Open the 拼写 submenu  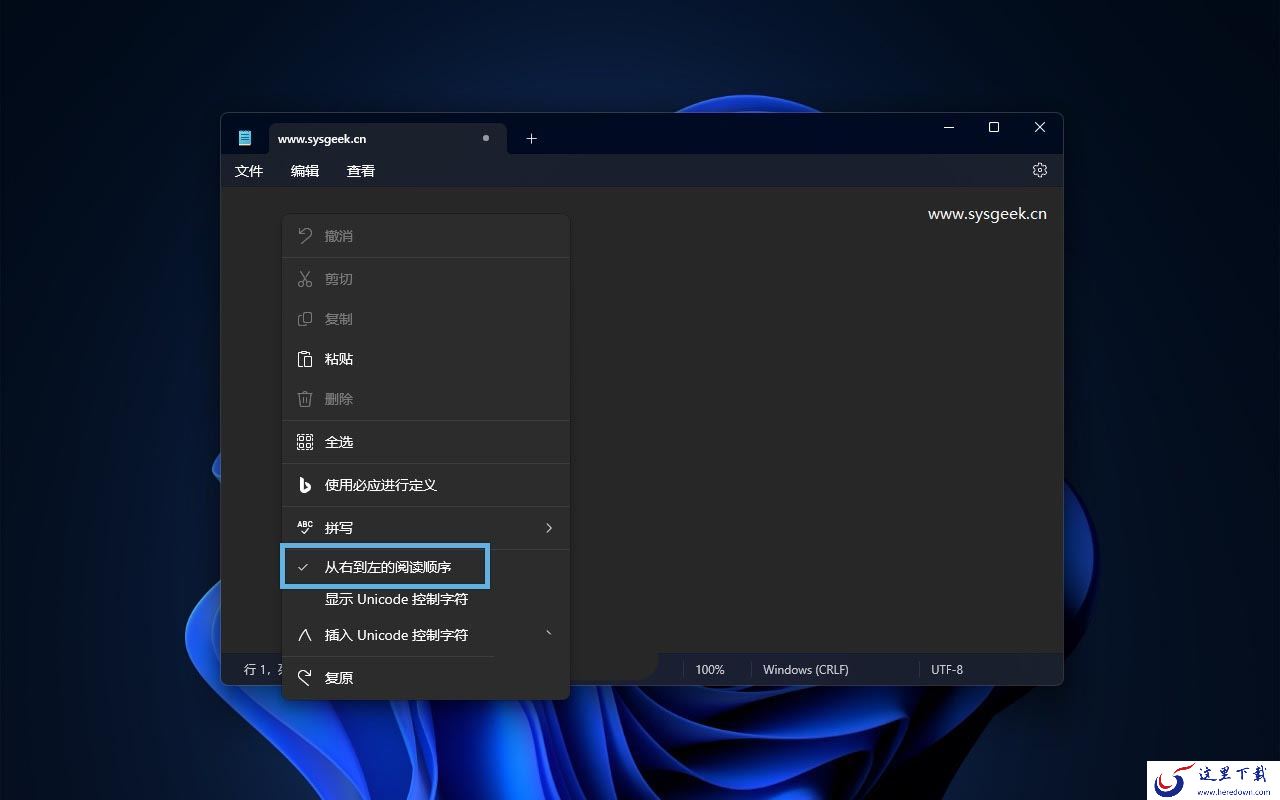(x=426, y=528)
